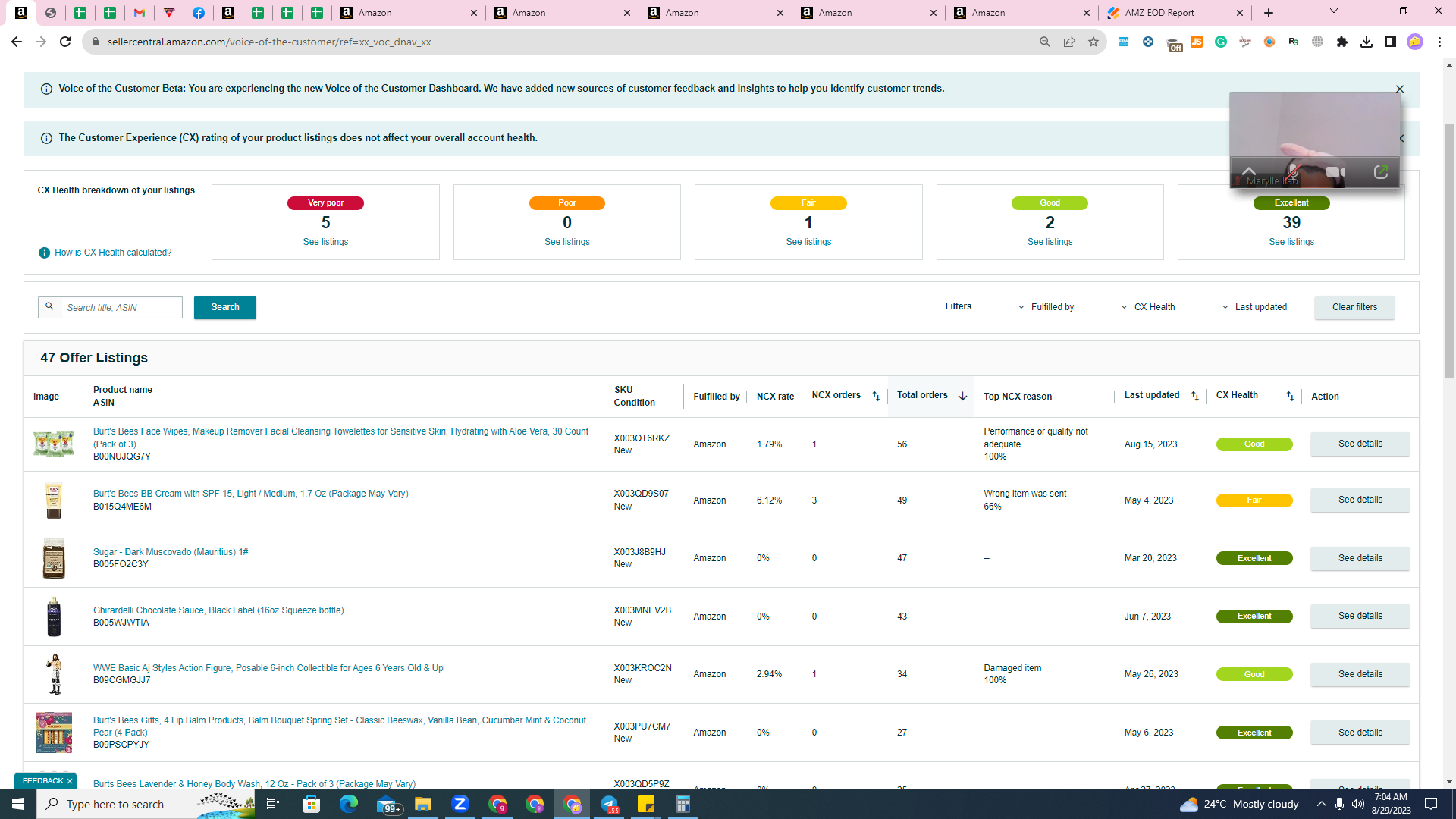Sort by Last updated arrows
This screenshot has width=1456, height=819.
1195,396
